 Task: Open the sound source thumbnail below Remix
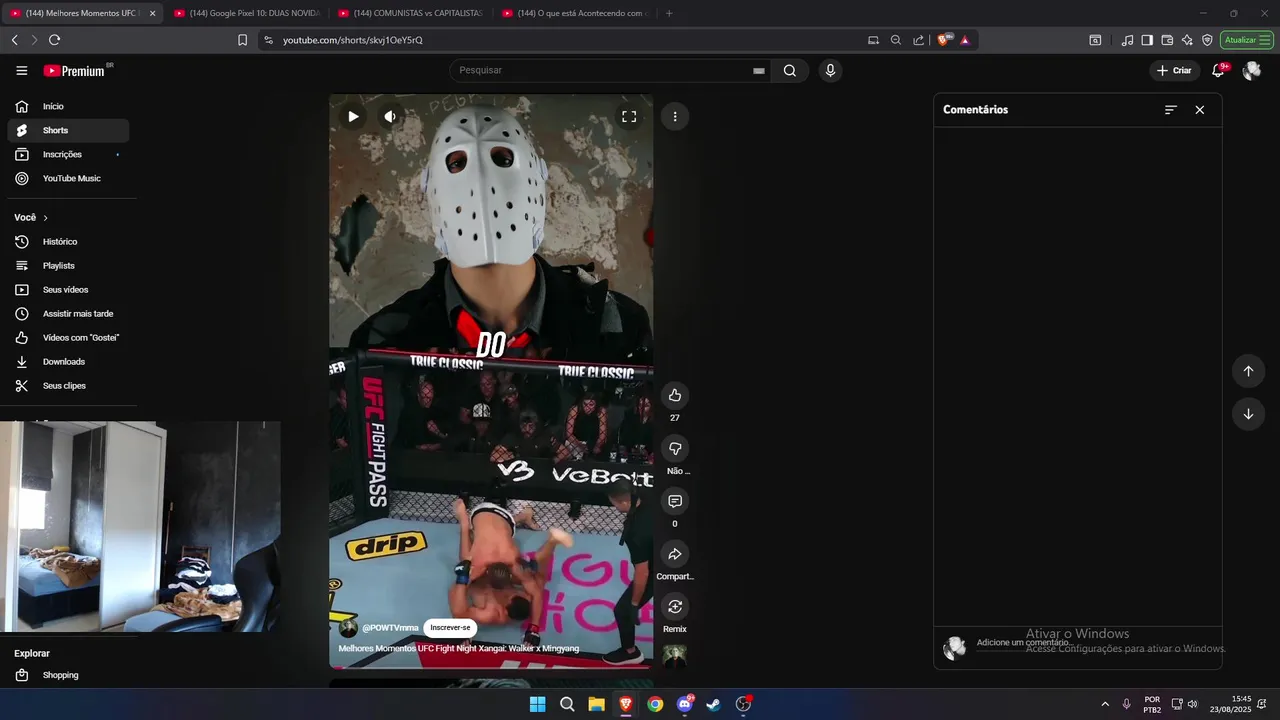click(675, 656)
